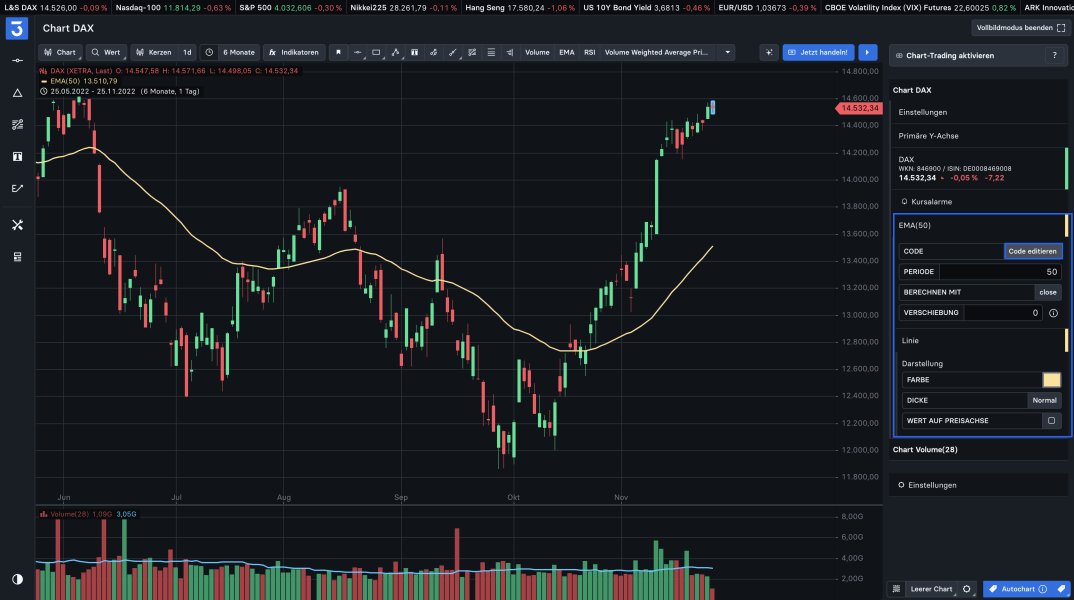Click the Jetzt handeln! button
This screenshot has height=600, width=1074.
[818, 52]
